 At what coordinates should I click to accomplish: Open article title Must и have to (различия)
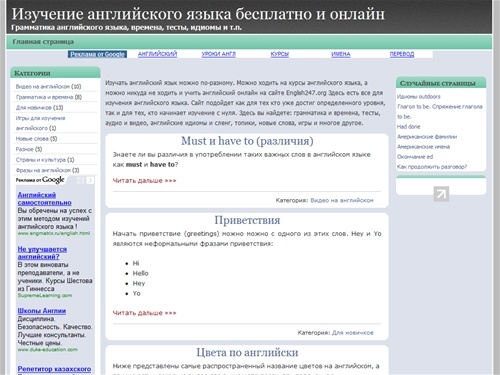click(247, 141)
